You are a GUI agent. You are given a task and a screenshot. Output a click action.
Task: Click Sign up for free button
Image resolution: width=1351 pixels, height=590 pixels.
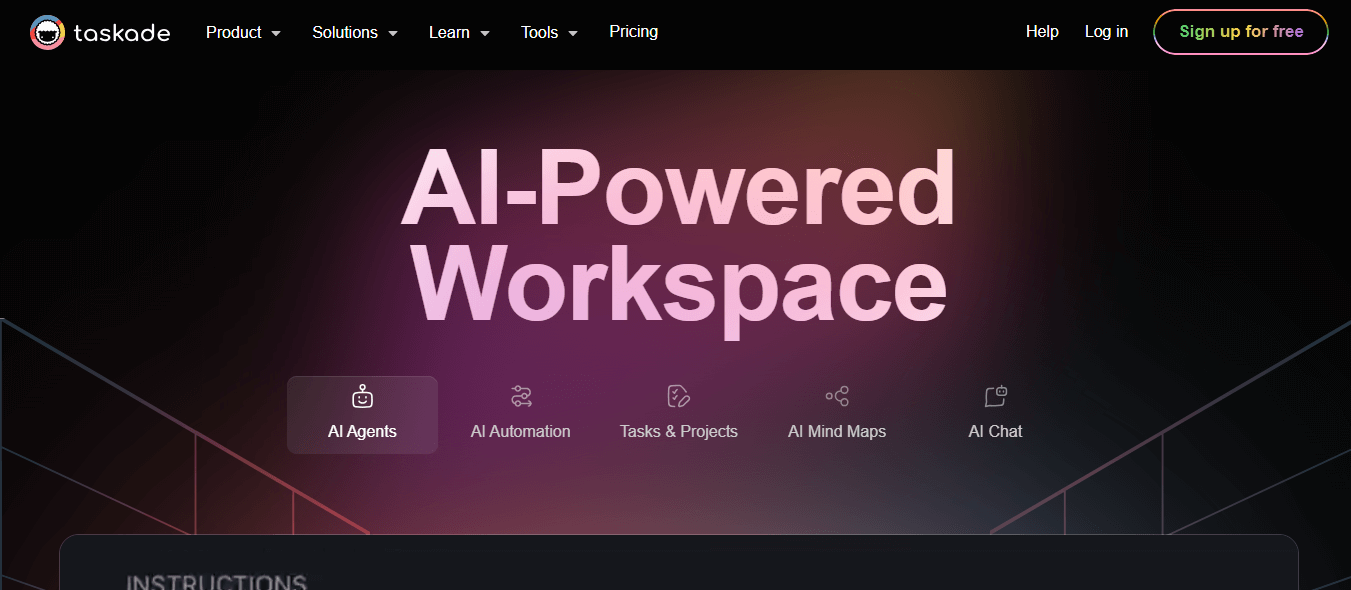pyautogui.click(x=1241, y=32)
